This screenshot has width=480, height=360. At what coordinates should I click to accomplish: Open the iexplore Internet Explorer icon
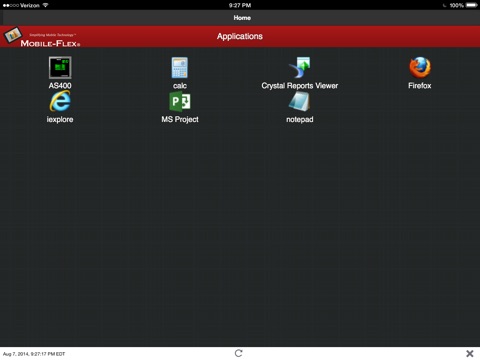point(60,101)
